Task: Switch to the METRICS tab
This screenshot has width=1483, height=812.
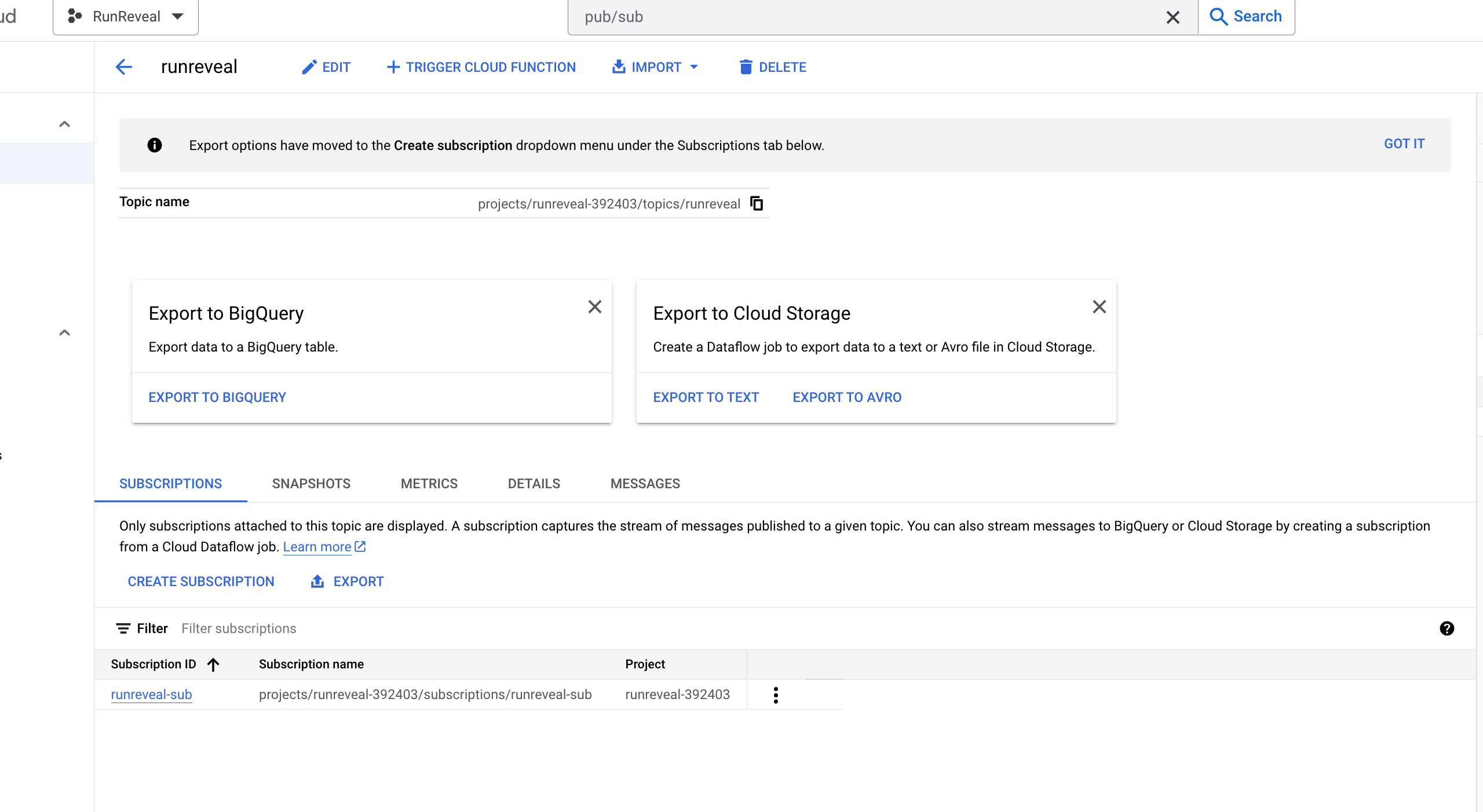Action: click(x=429, y=484)
